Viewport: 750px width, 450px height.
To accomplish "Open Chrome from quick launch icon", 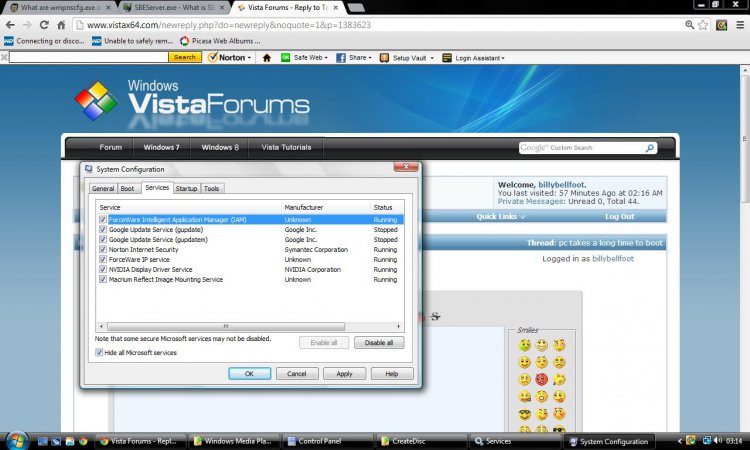I will (x=83, y=441).
